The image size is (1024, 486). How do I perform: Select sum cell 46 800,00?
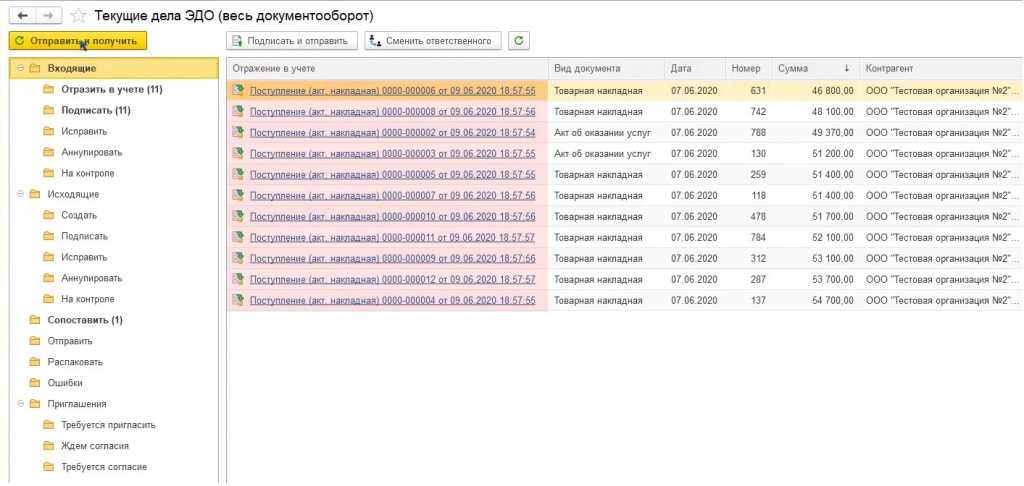815,91
